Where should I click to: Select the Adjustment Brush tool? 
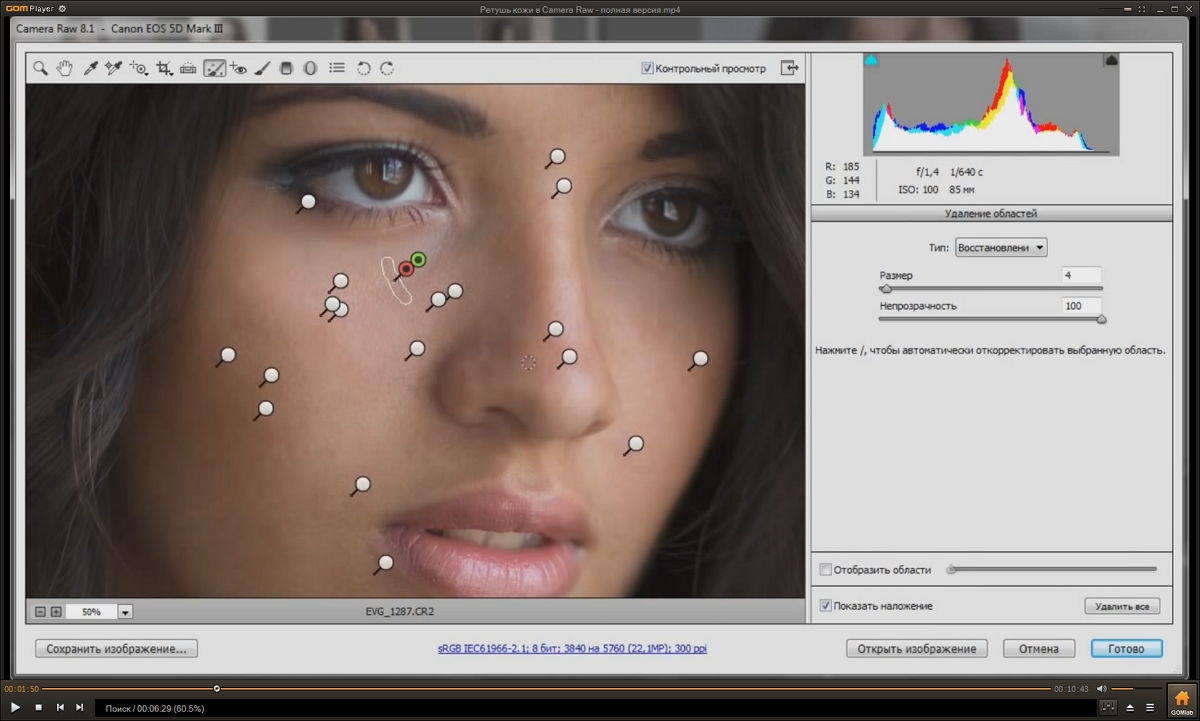click(262, 68)
